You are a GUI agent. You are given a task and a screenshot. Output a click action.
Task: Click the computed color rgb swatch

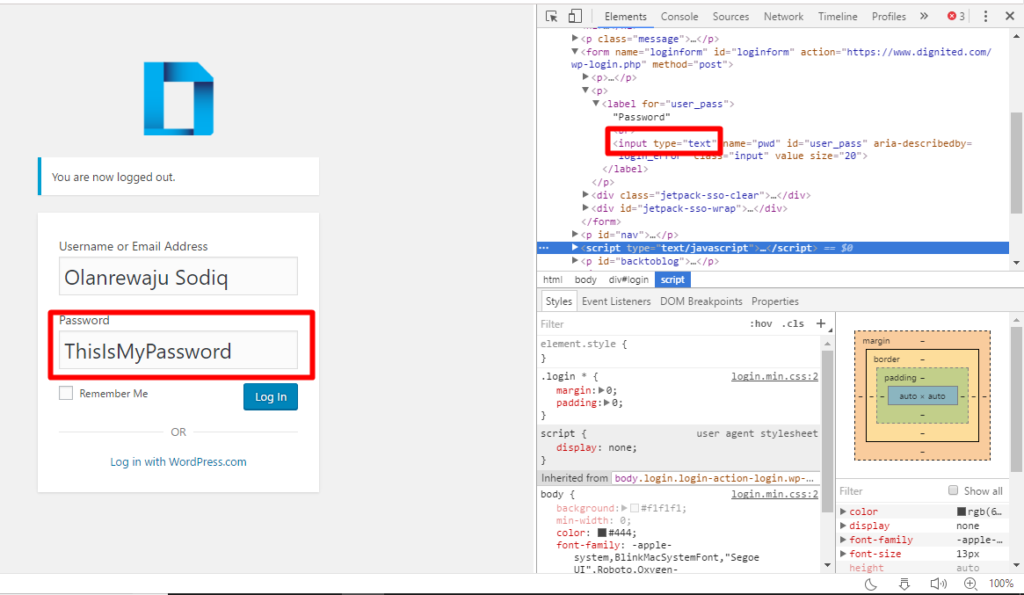pos(961,511)
